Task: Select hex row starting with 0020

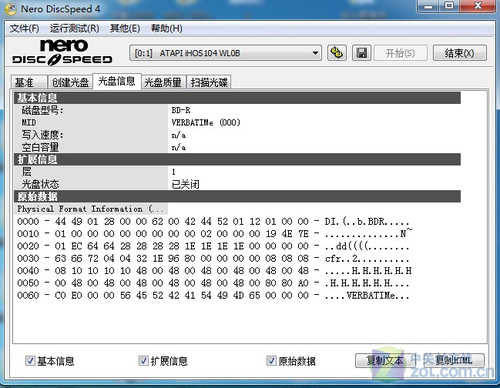Action: (213, 246)
